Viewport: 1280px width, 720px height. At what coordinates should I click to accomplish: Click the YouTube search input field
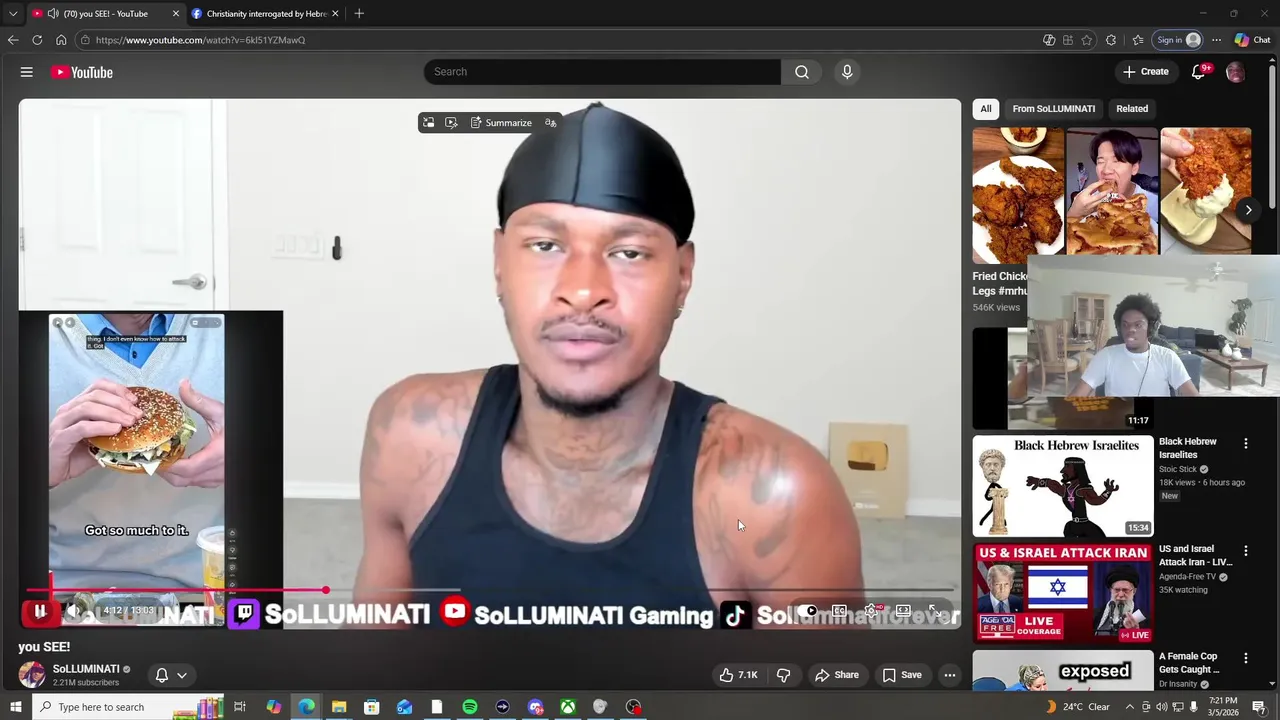coord(602,72)
